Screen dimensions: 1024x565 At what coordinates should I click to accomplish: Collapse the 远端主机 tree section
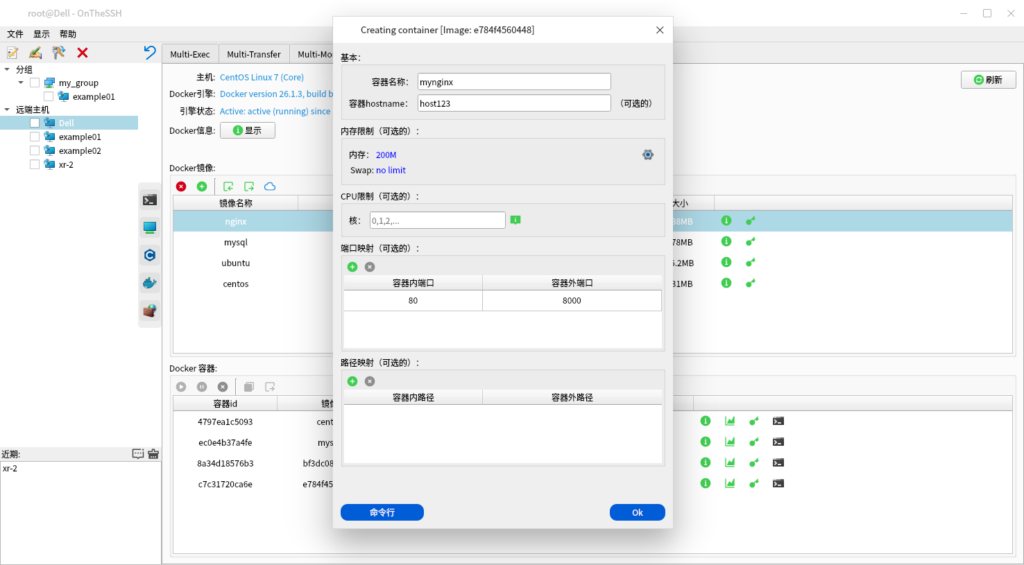(x=7, y=110)
